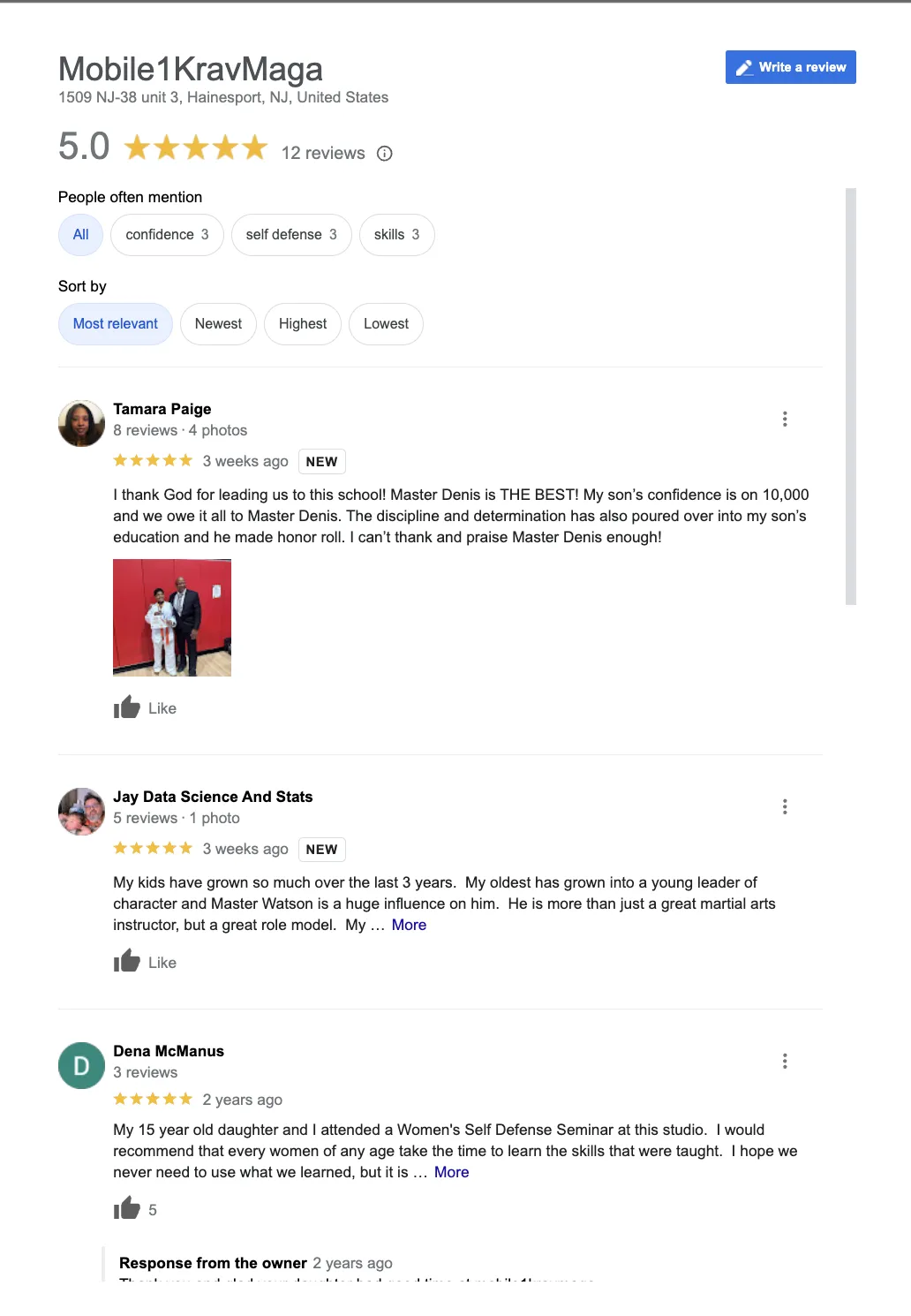911x1316 pixels.
Task: Click thumbs-up icon on Dena McManus review
Action: click(x=127, y=1208)
